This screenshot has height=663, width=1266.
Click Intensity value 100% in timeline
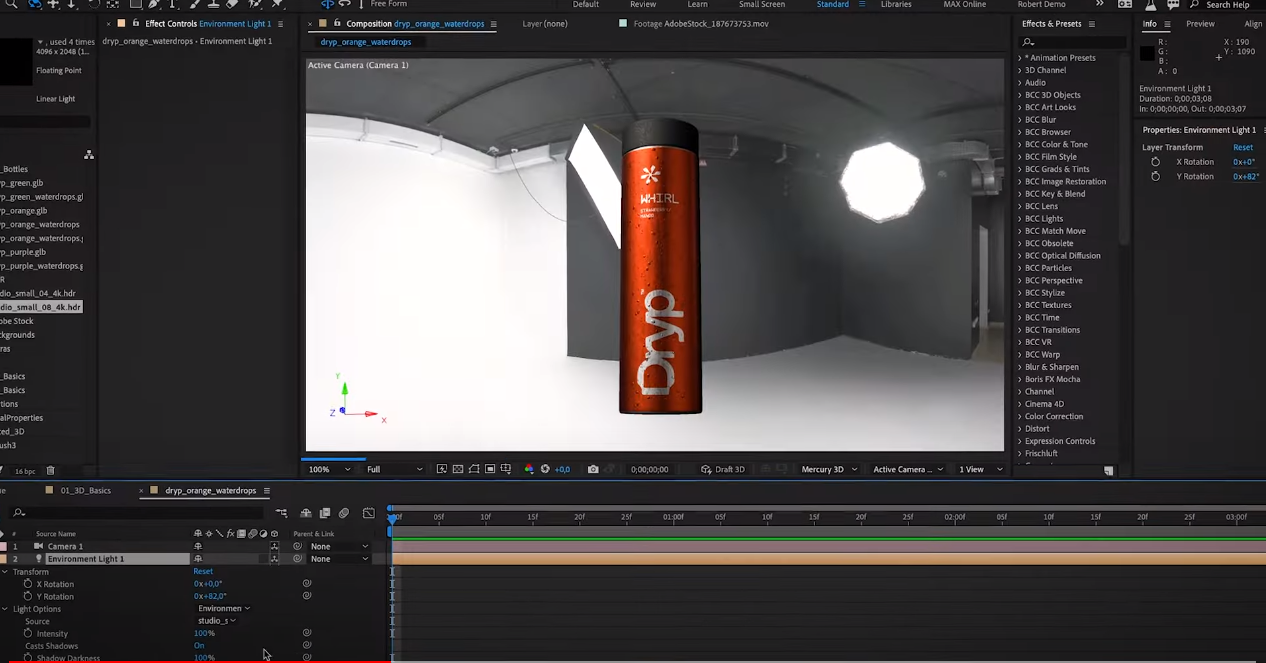point(204,633)
